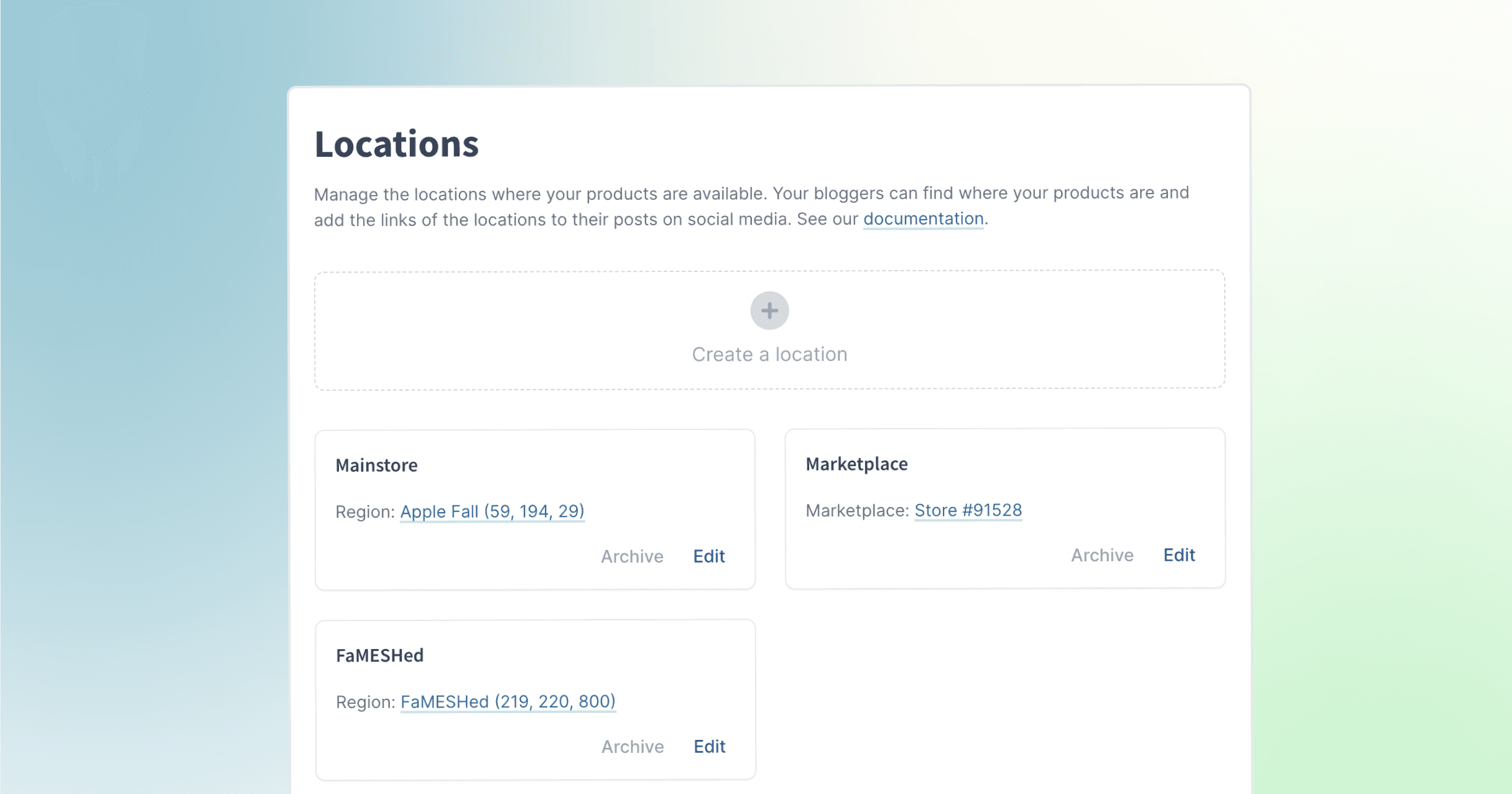
Task: Open Apple Fall (59, 194, 29) region link
Action: point(492,511)
